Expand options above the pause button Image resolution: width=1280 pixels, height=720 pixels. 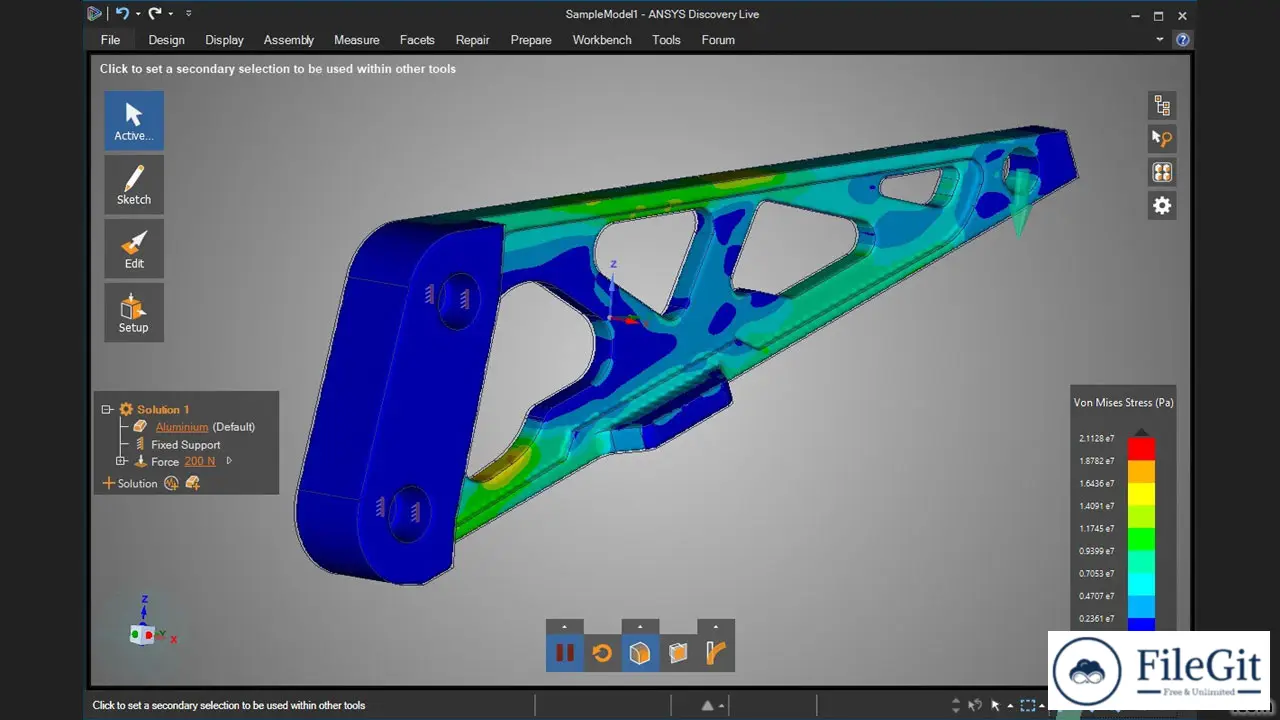point(565,627)
